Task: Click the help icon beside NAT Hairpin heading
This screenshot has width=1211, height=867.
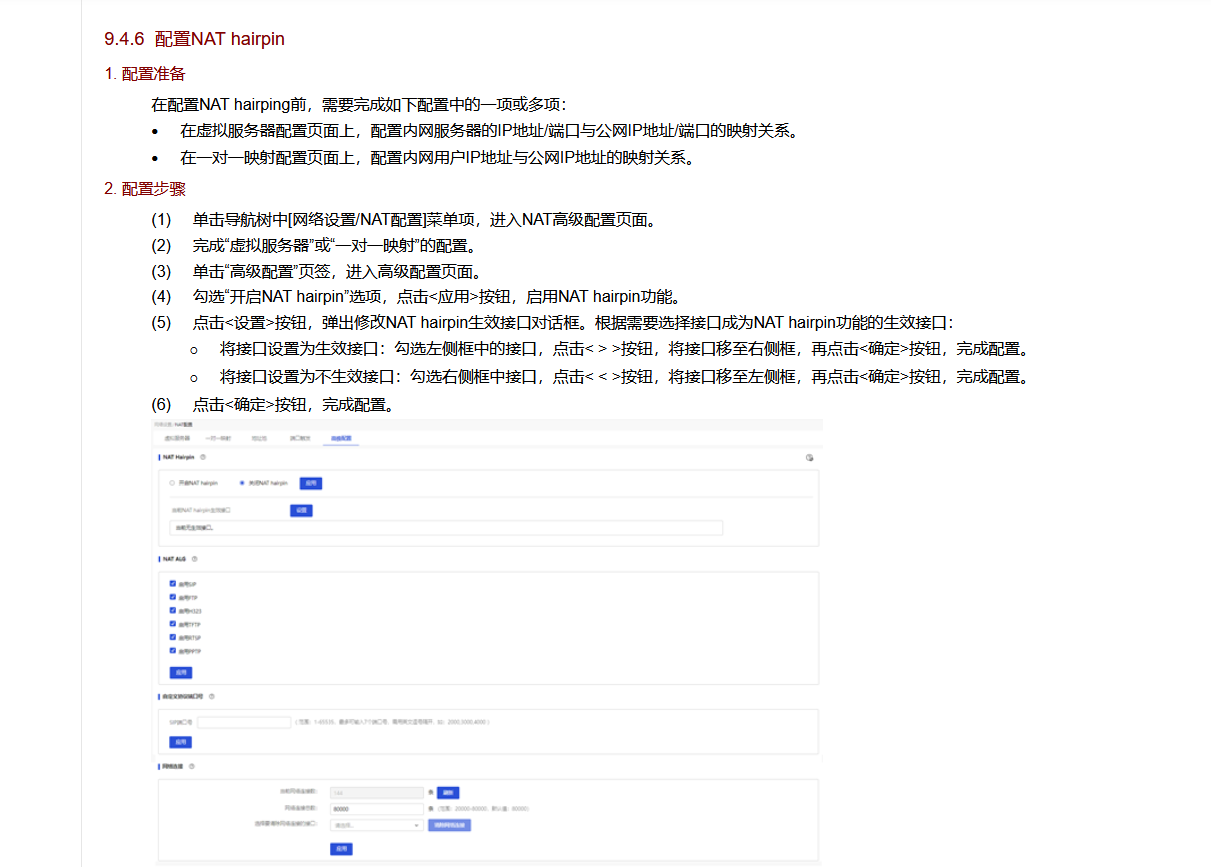Action: click(x=203, y=457)
